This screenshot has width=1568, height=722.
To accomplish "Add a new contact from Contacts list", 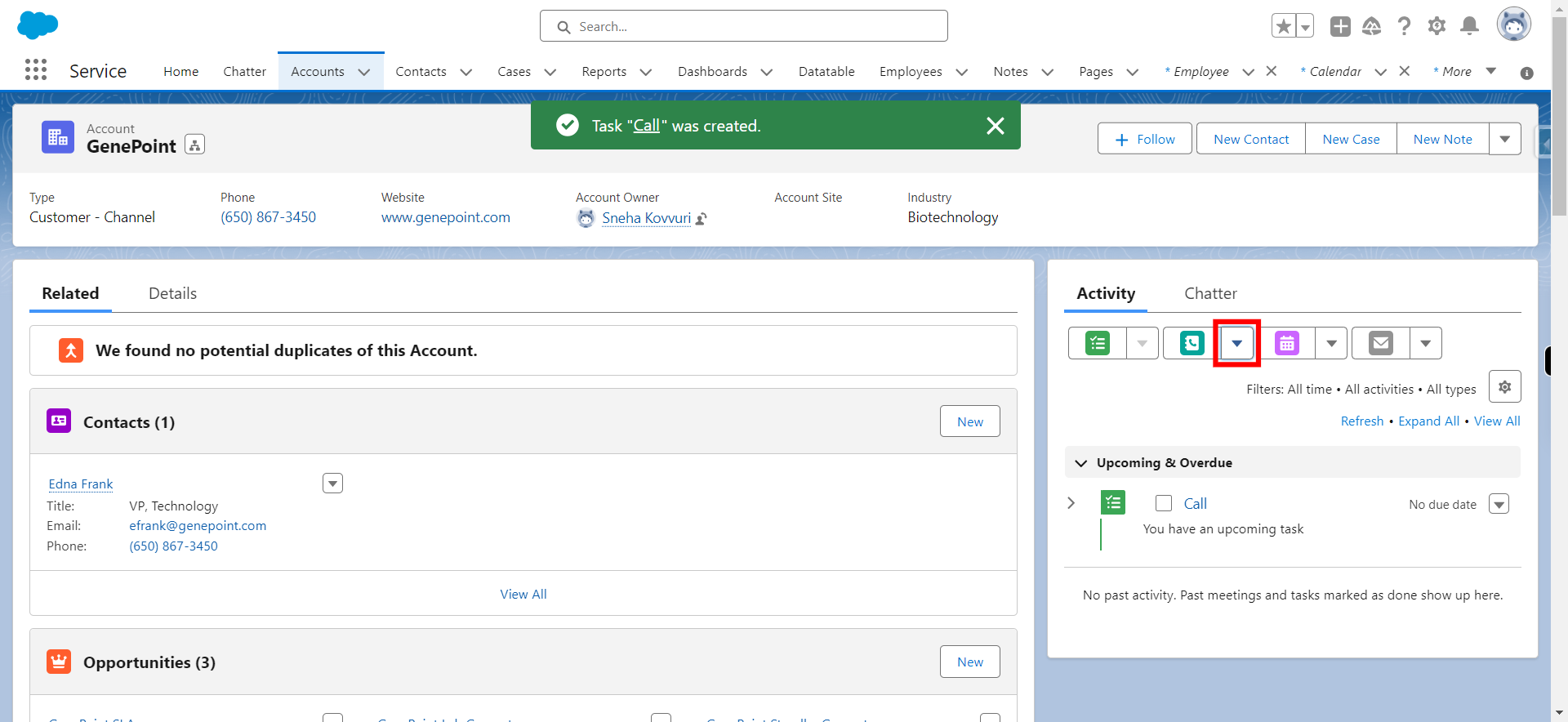I will tap(970, 421).
